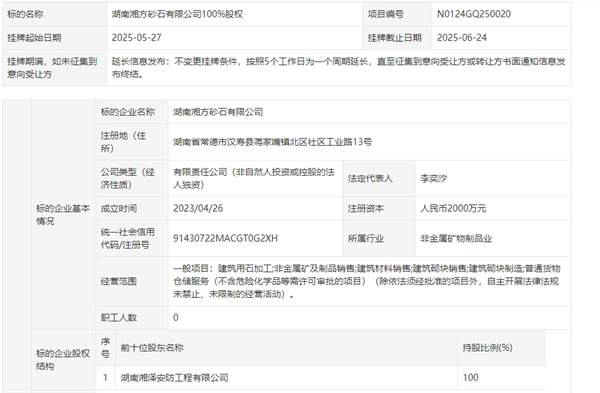Click the 所属行业 label
600x393 pixels.
(x=365, y=238)
